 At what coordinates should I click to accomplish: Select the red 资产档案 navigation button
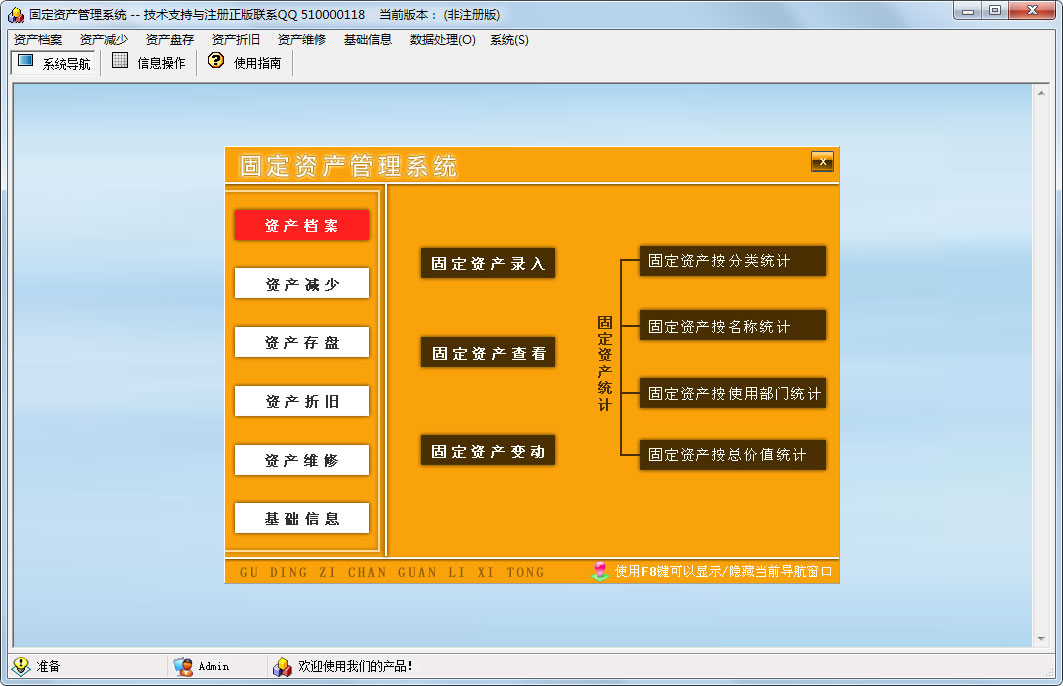(x=302, y=225)
